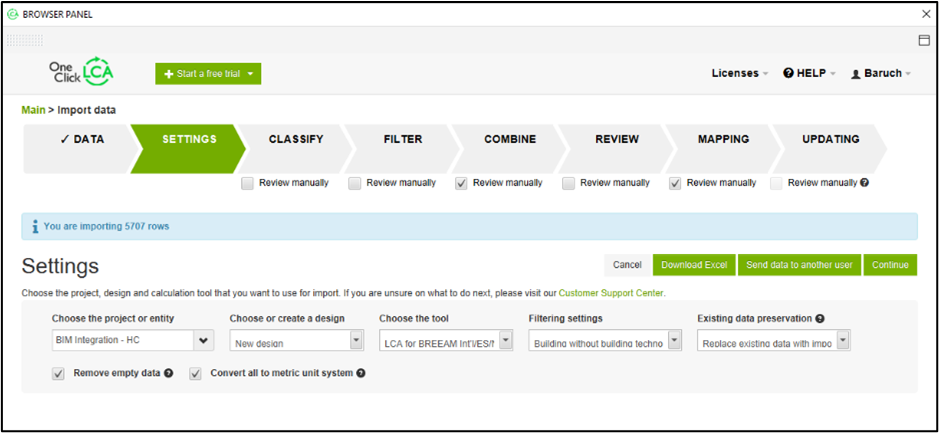Click the Settings heading

(60, 266)
